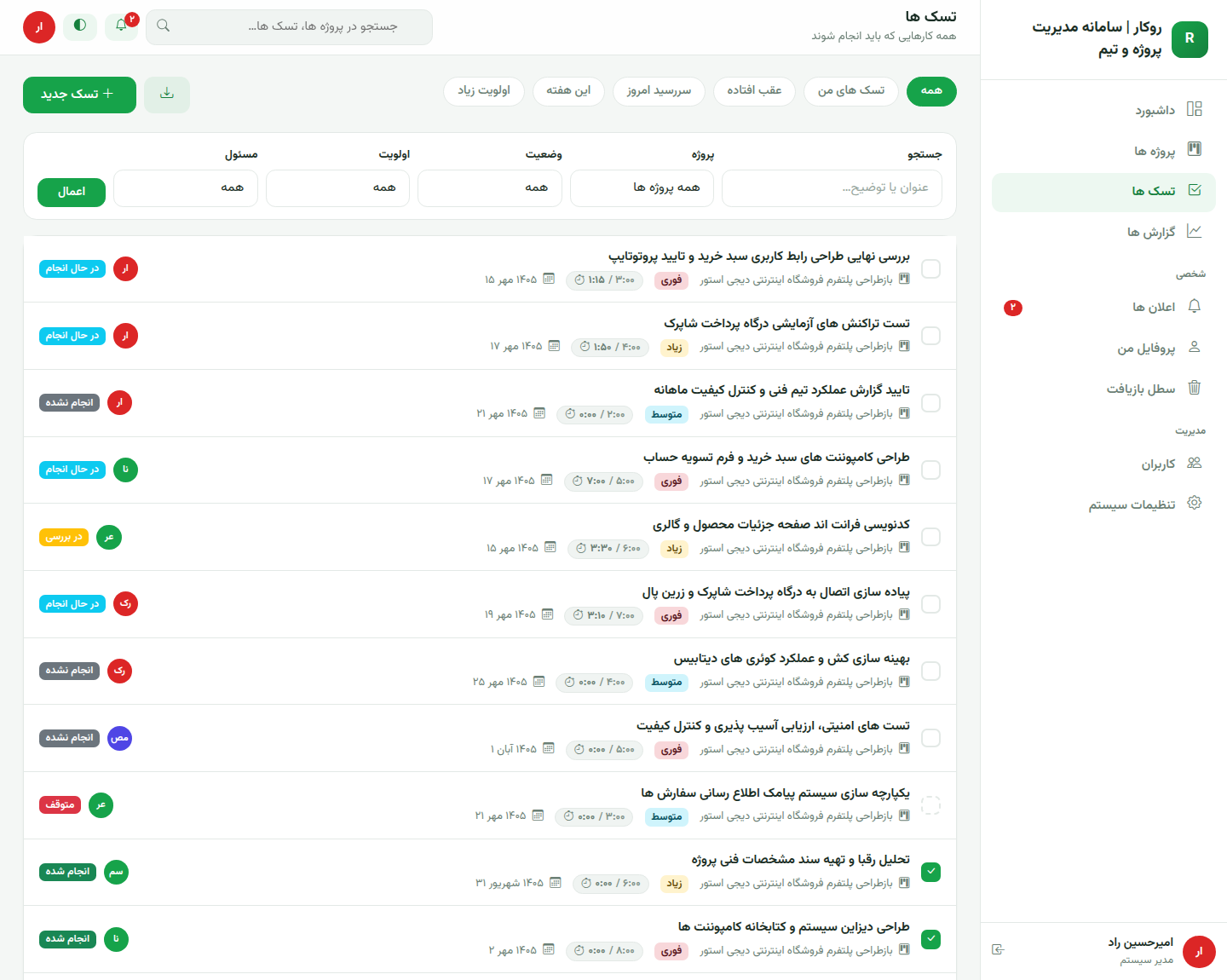Viewport: 1227px width, 980px height.
Task: Show all tasks with همه tab
Action: (x=931, y=91)
